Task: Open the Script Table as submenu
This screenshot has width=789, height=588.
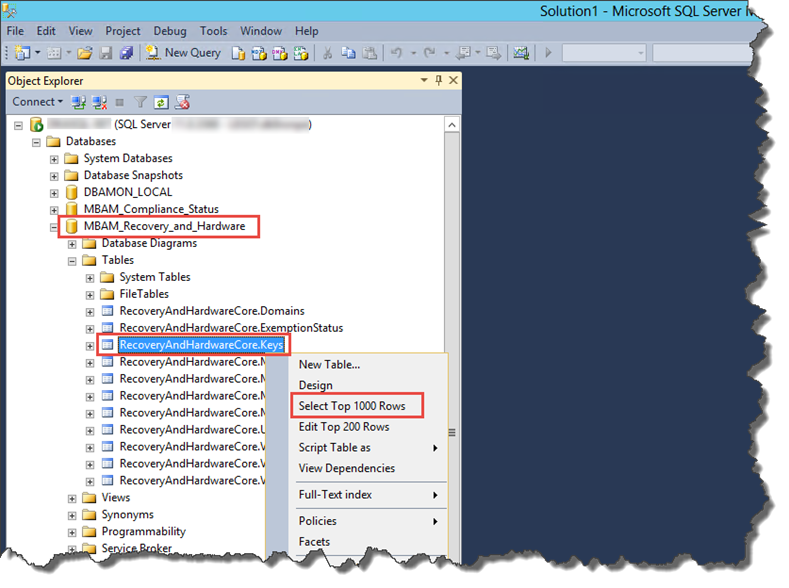Action: (368, 448)
